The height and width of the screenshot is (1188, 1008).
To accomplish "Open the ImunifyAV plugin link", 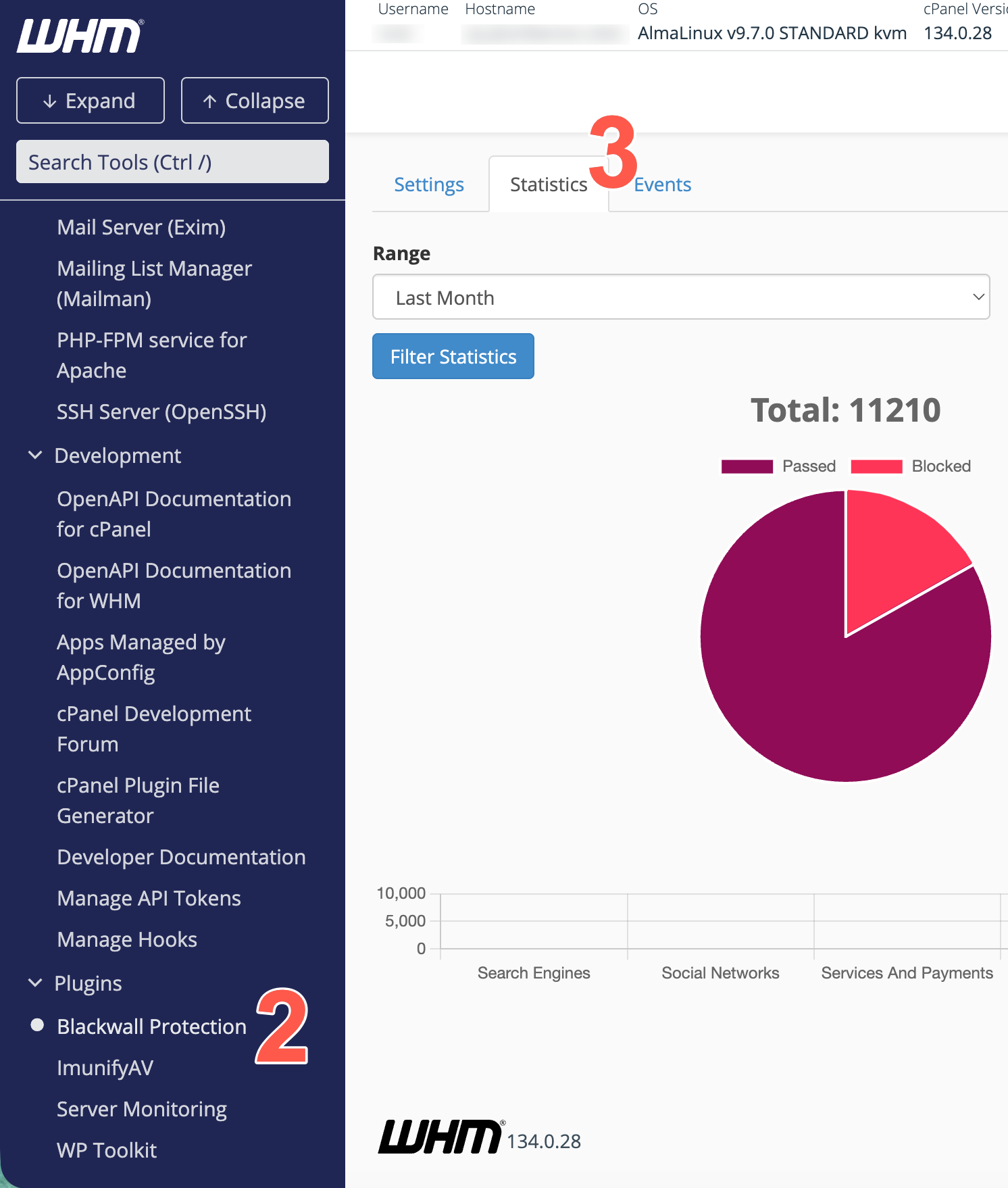I will pyautogui.click(x=105, y=1068).
